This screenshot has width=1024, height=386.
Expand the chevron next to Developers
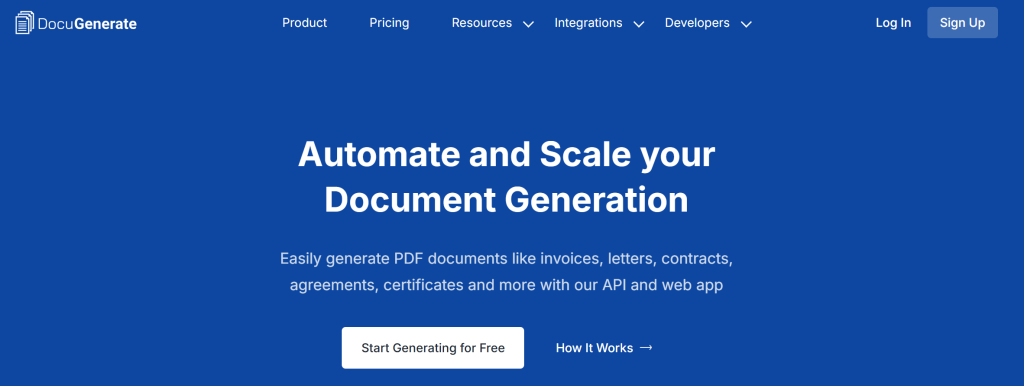746,24
